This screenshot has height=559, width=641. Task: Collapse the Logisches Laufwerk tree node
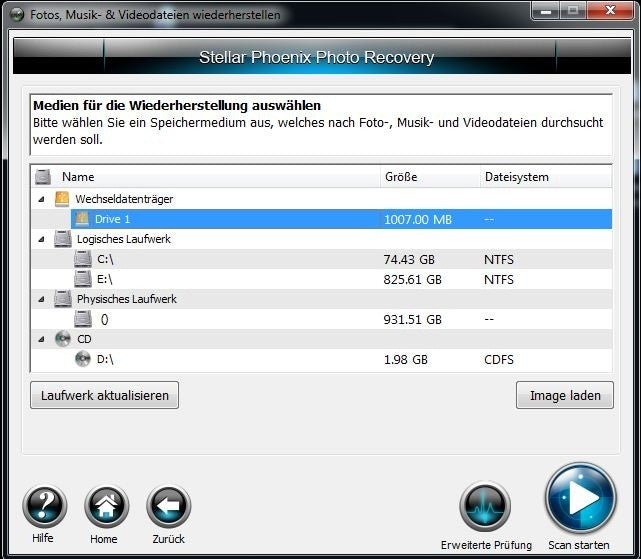point(41,240)
